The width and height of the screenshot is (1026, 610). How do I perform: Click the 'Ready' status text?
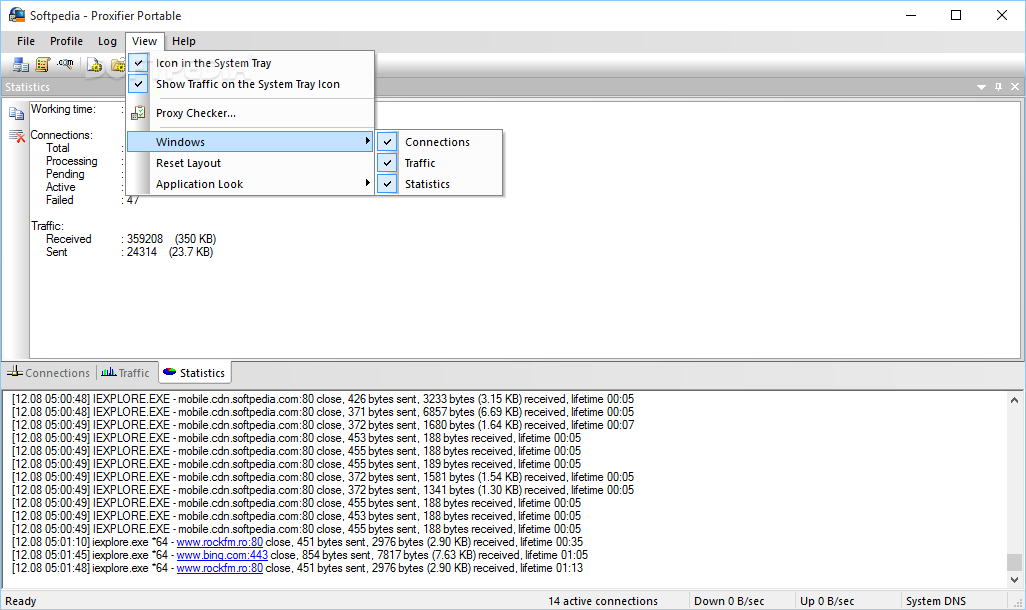click(x=21, y=601)
